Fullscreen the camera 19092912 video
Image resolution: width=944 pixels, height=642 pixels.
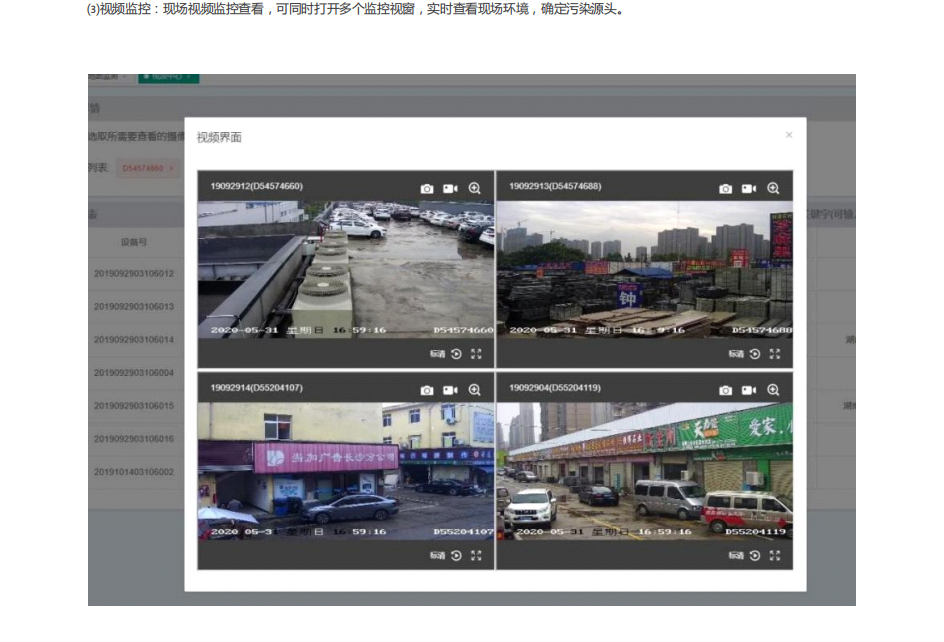tap(476, 354)
